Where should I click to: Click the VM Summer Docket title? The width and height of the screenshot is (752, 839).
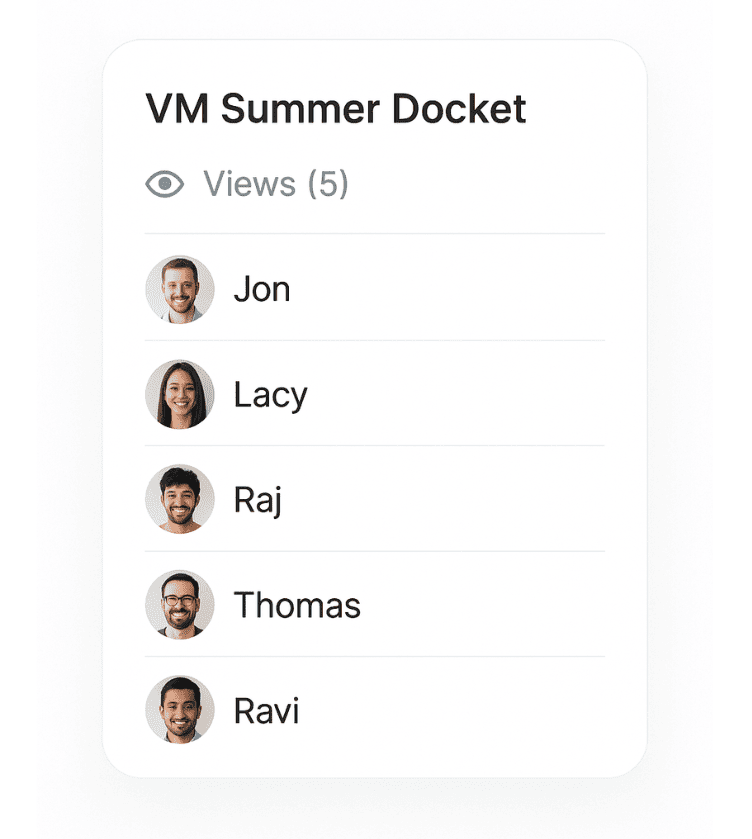336,109
